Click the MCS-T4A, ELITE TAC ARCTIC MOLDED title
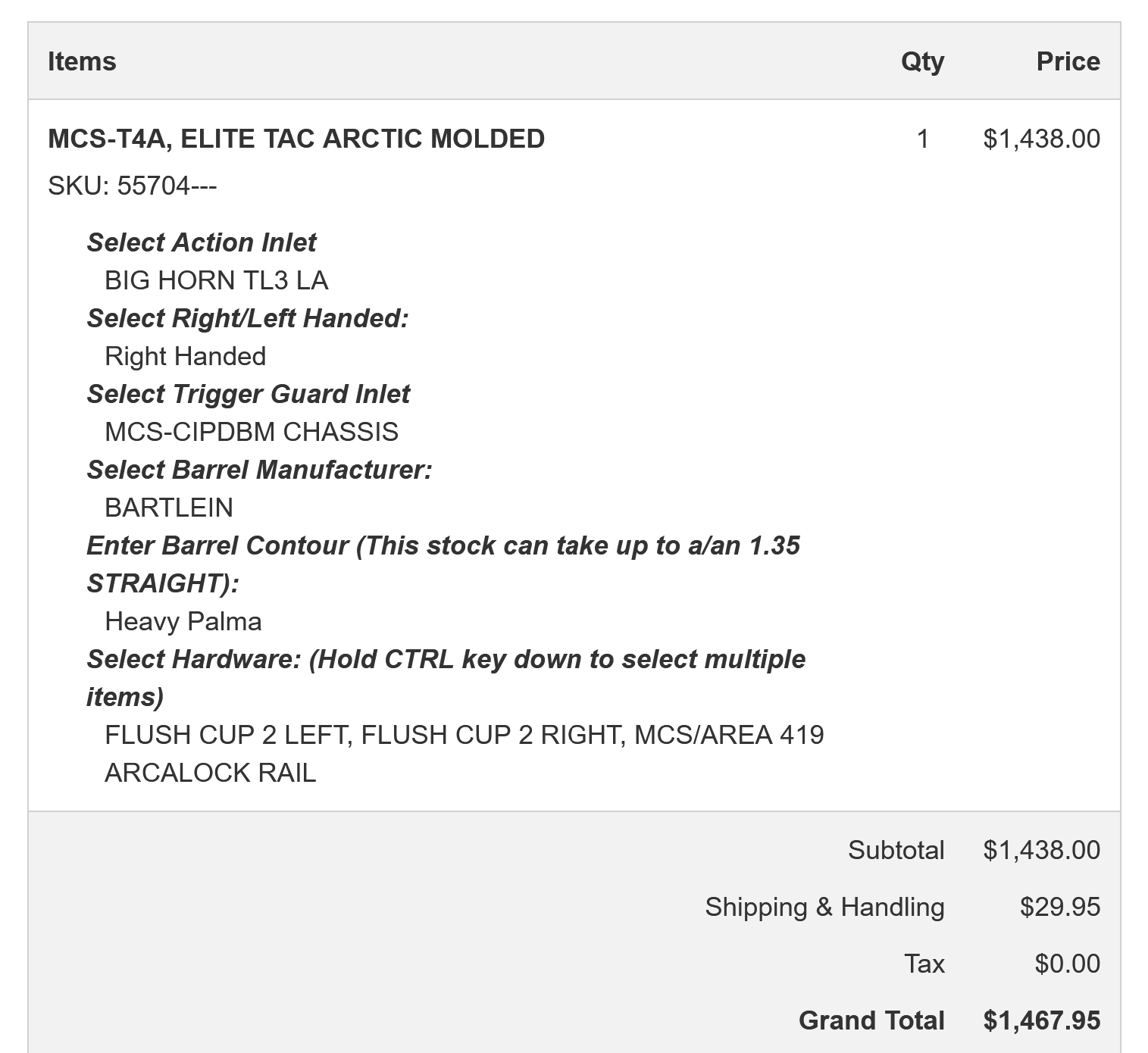Screen dimensions: 1148x1053 296,139
